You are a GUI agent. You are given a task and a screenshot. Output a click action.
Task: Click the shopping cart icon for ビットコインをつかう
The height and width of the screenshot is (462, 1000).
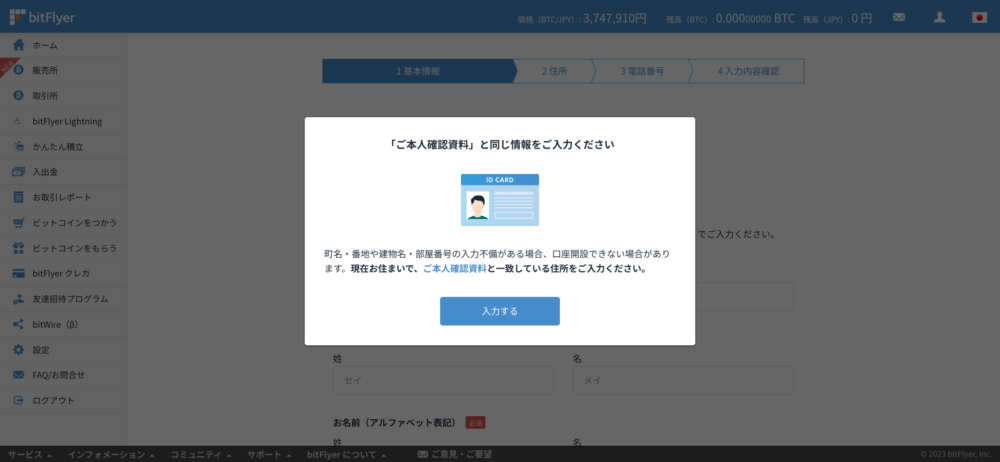(18, 222)
